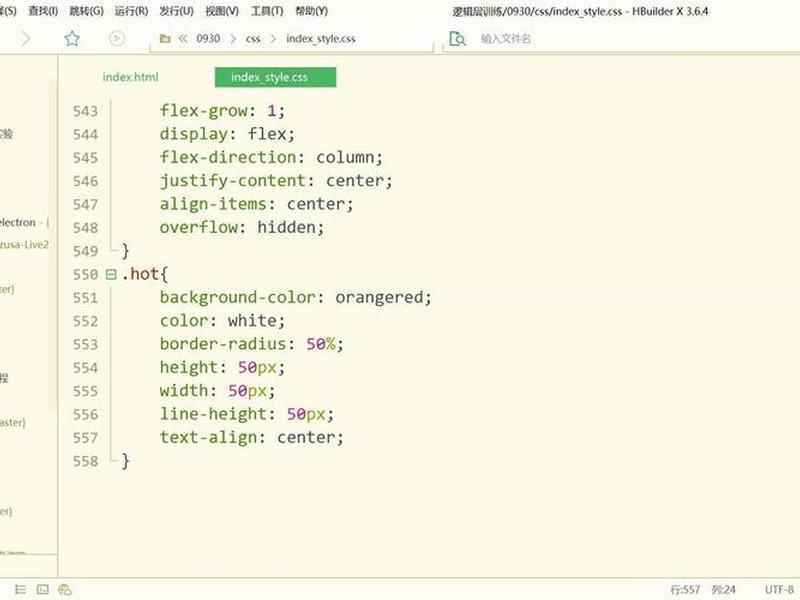The width and height of the screenshot is (800, 600).
Task: Click overflow: hidden on line 548
Action: click(242, 228)
